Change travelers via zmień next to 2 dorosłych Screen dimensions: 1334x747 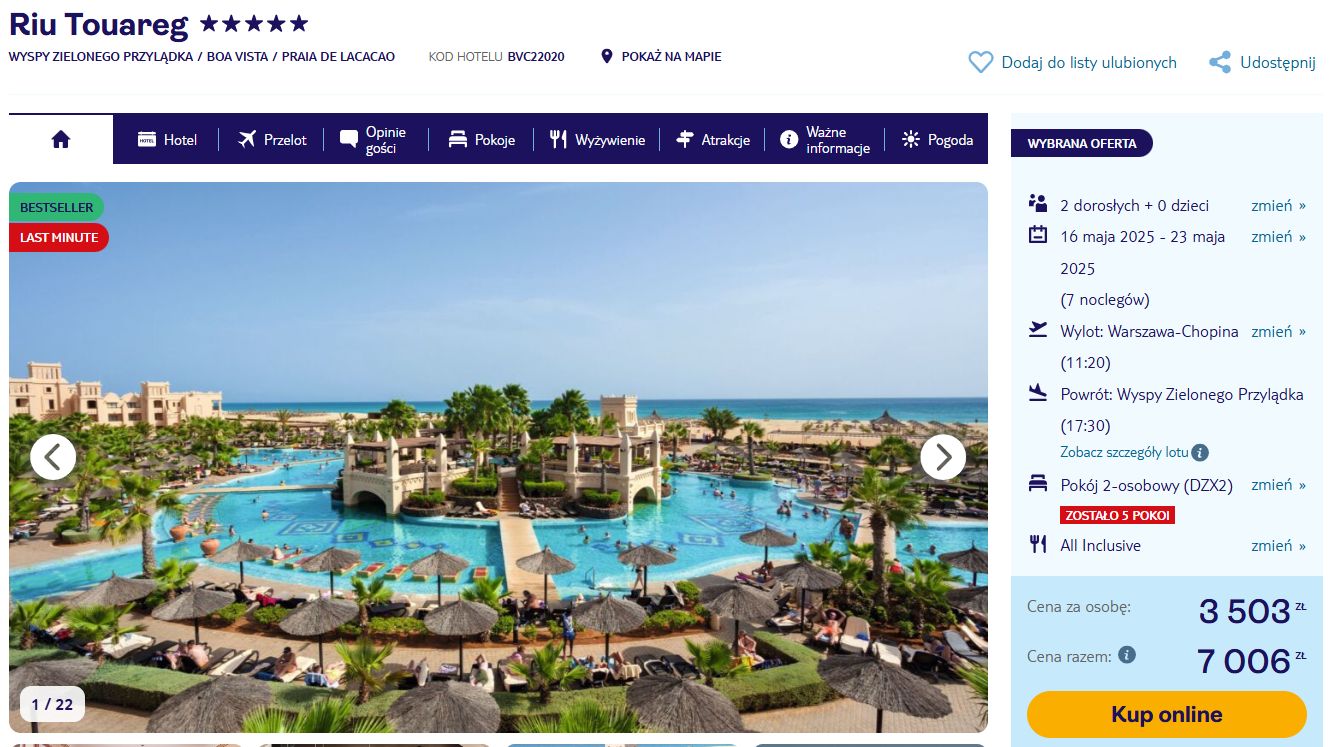(x=1278, y=205)
